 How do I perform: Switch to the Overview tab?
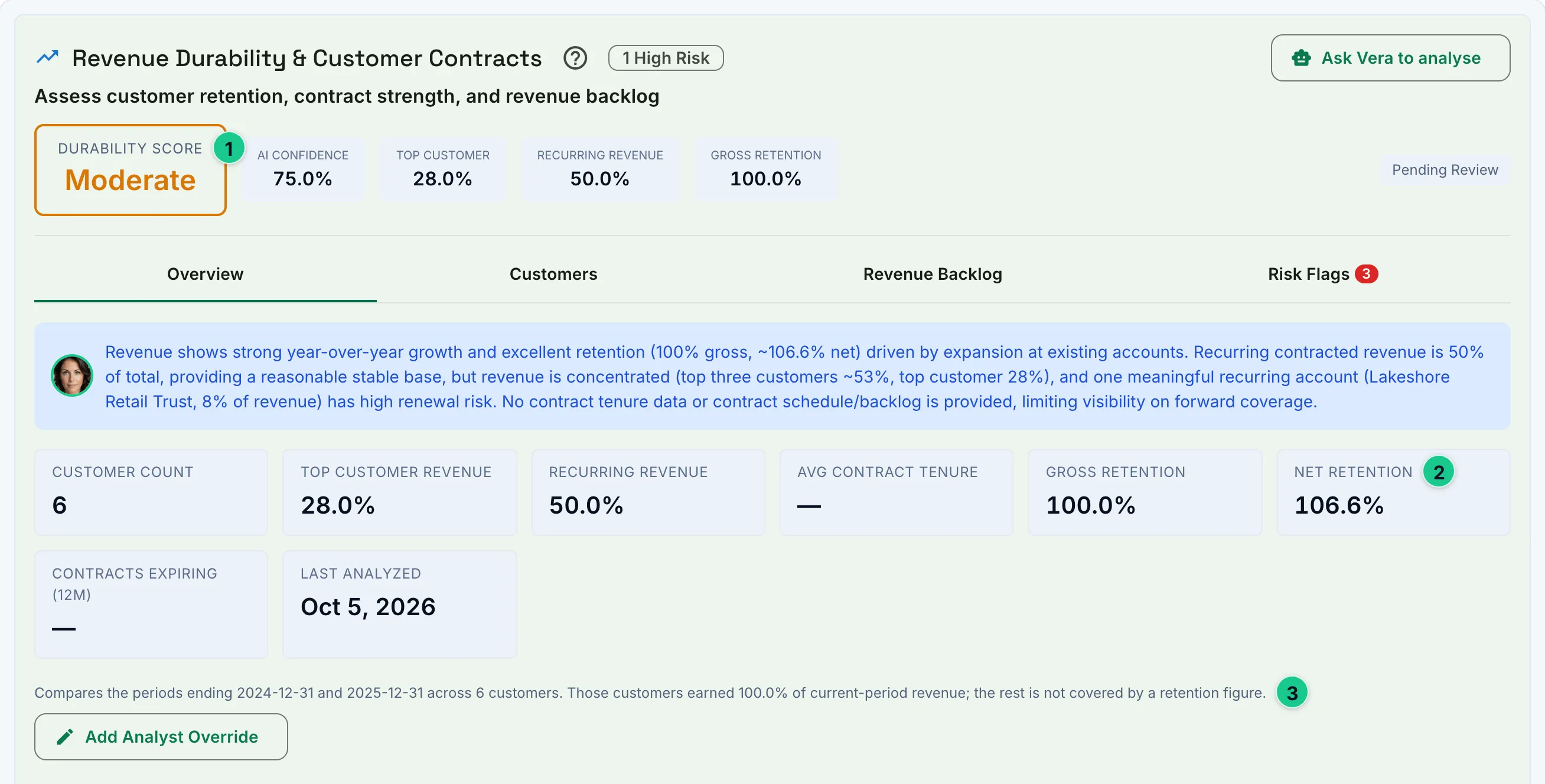click(x=205, y=274)
